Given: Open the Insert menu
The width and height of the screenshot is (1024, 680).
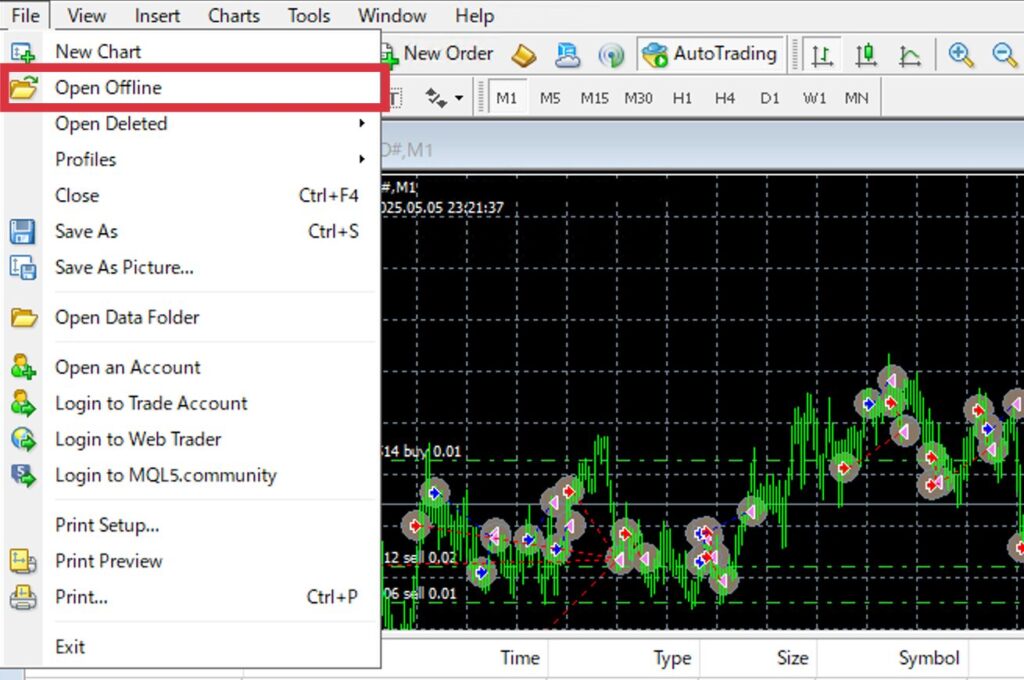Looking at the screenshot, I should click(157, 15).
